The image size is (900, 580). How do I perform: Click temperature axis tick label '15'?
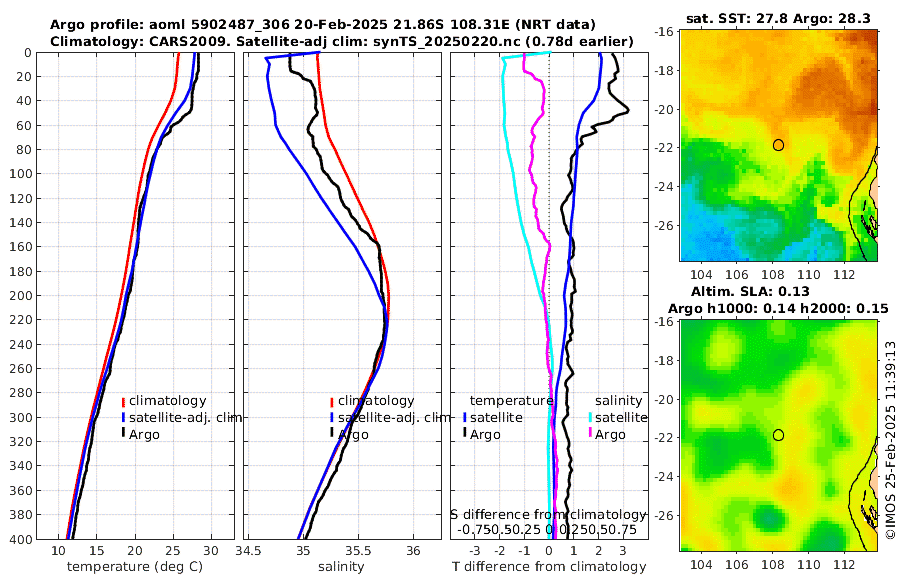pos(96,551)
